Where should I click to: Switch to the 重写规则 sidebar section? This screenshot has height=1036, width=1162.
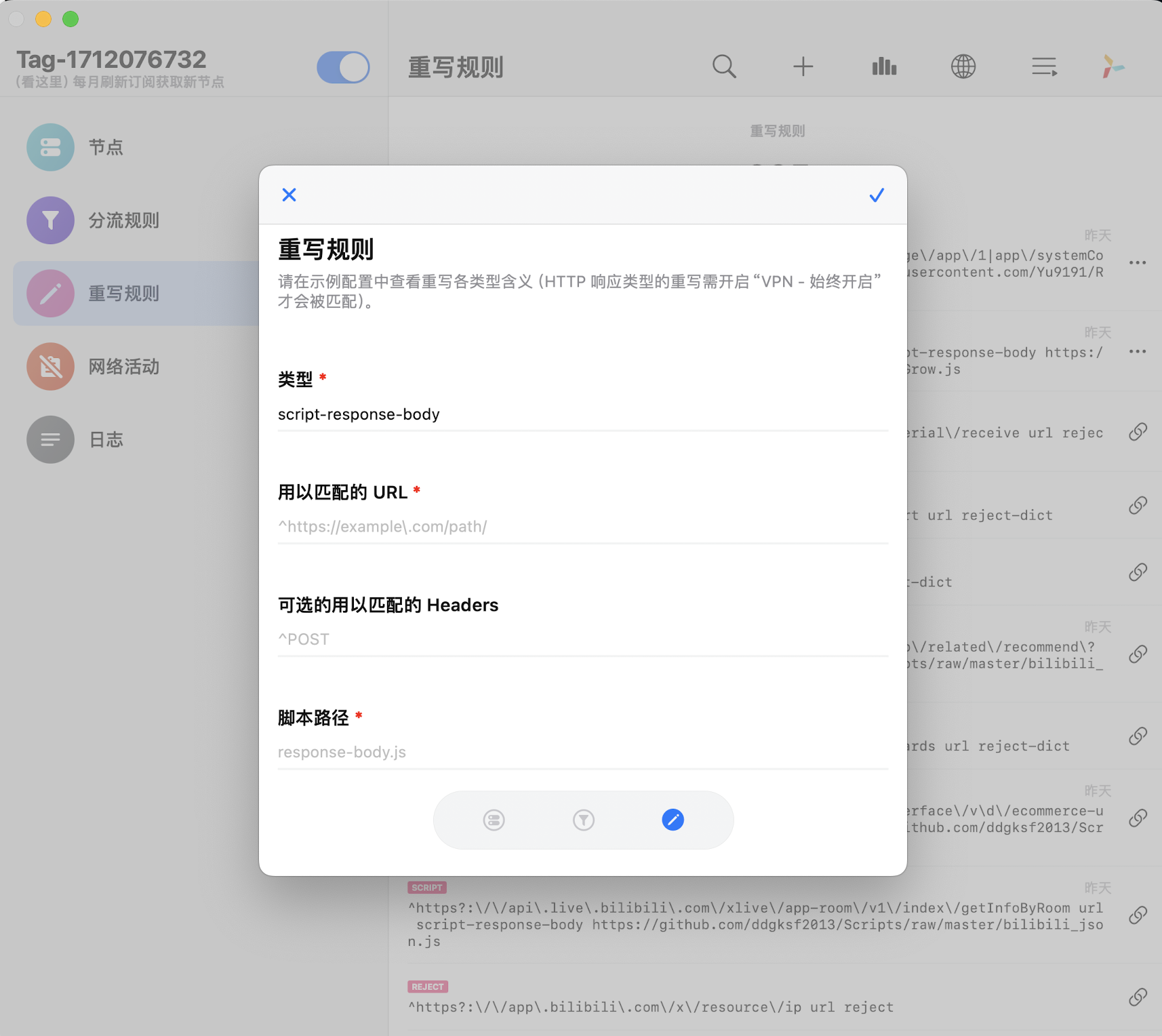tap(123, 293)
